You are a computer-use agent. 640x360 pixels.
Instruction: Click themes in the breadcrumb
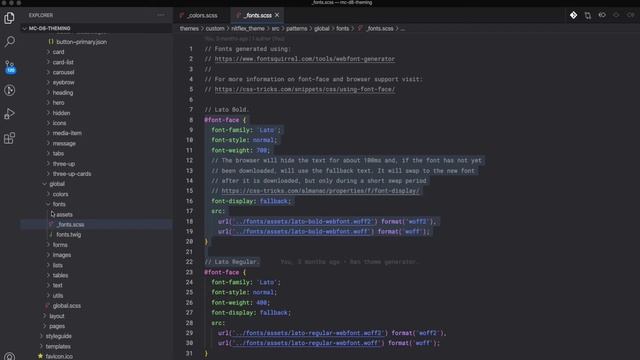(189, 29)
